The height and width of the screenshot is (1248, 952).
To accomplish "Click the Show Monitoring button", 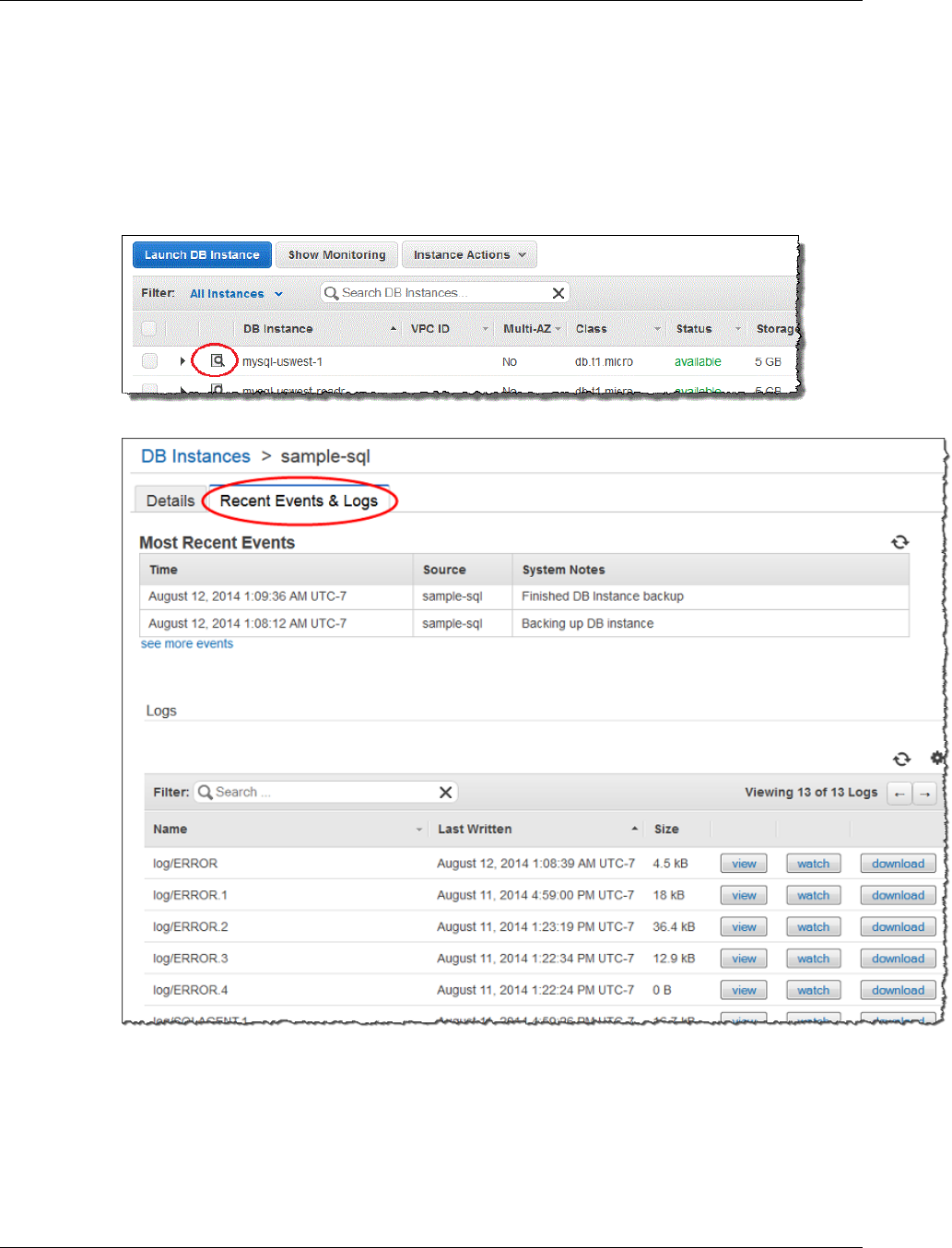I will tap(336, 254).
